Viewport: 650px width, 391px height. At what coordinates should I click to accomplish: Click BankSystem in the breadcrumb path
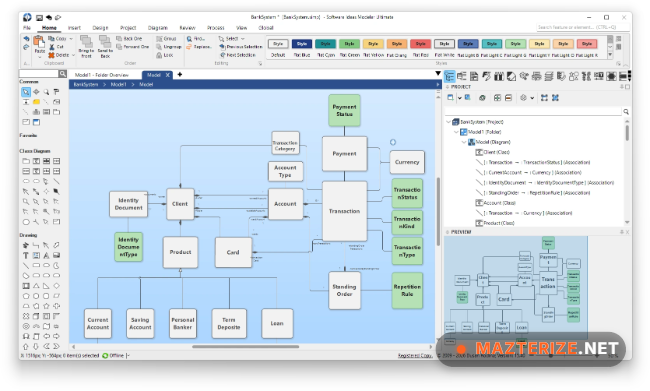pos(86,85)
